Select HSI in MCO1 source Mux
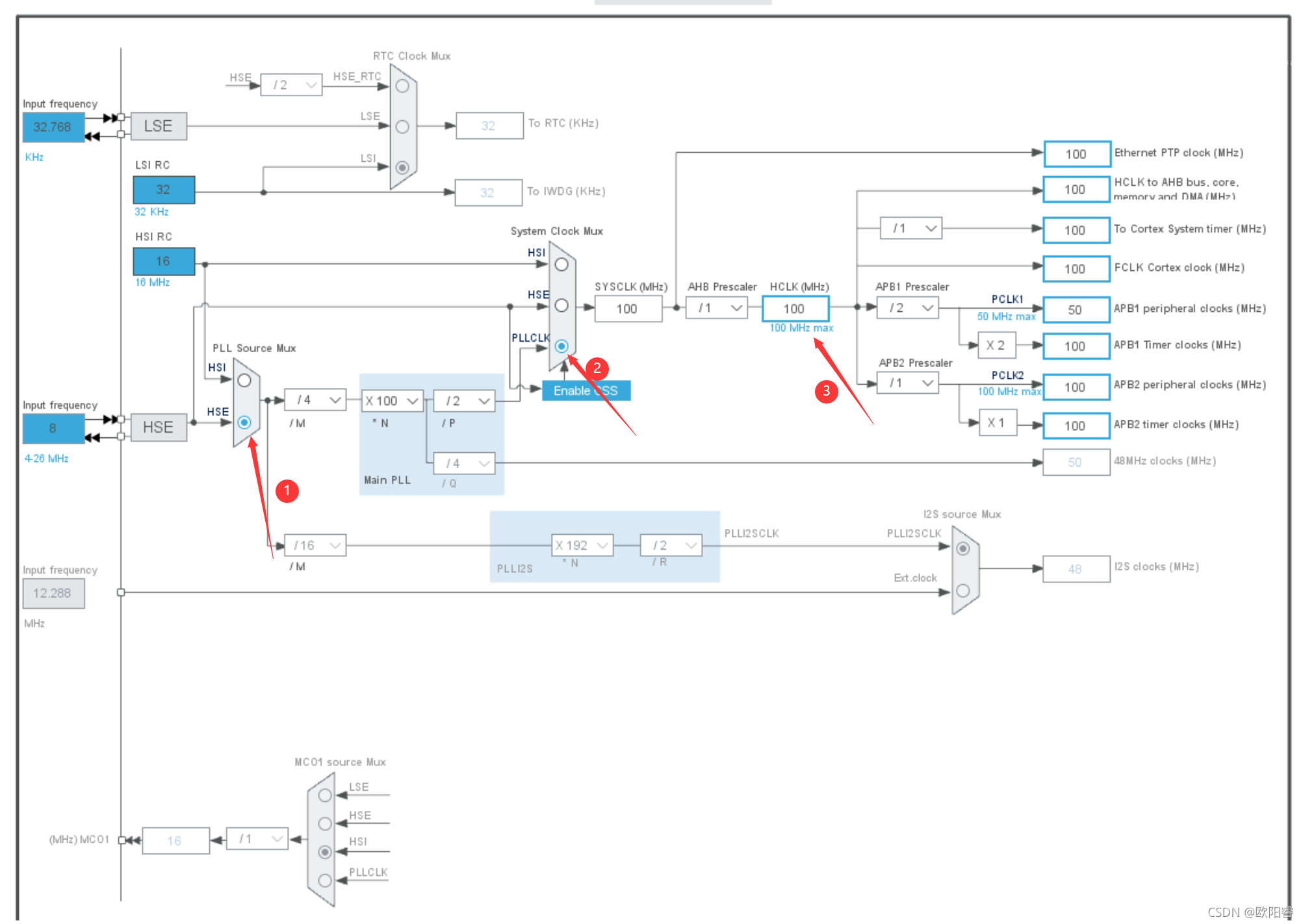 coord(325,852)
